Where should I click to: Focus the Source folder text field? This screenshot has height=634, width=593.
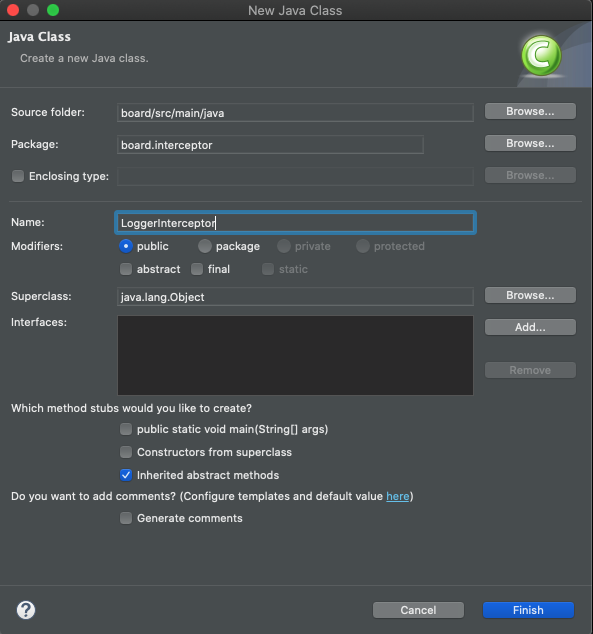point(295,112)
